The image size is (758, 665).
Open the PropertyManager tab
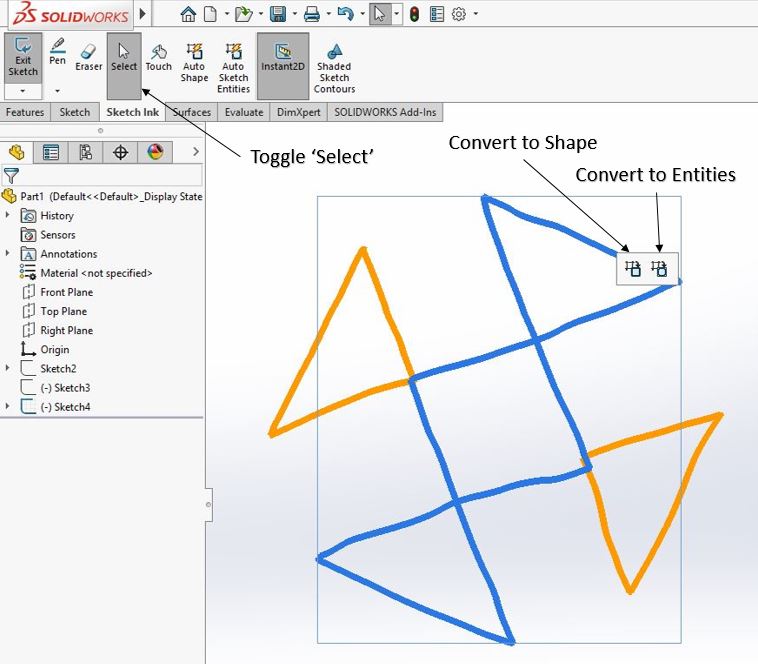tap(51, 152)
